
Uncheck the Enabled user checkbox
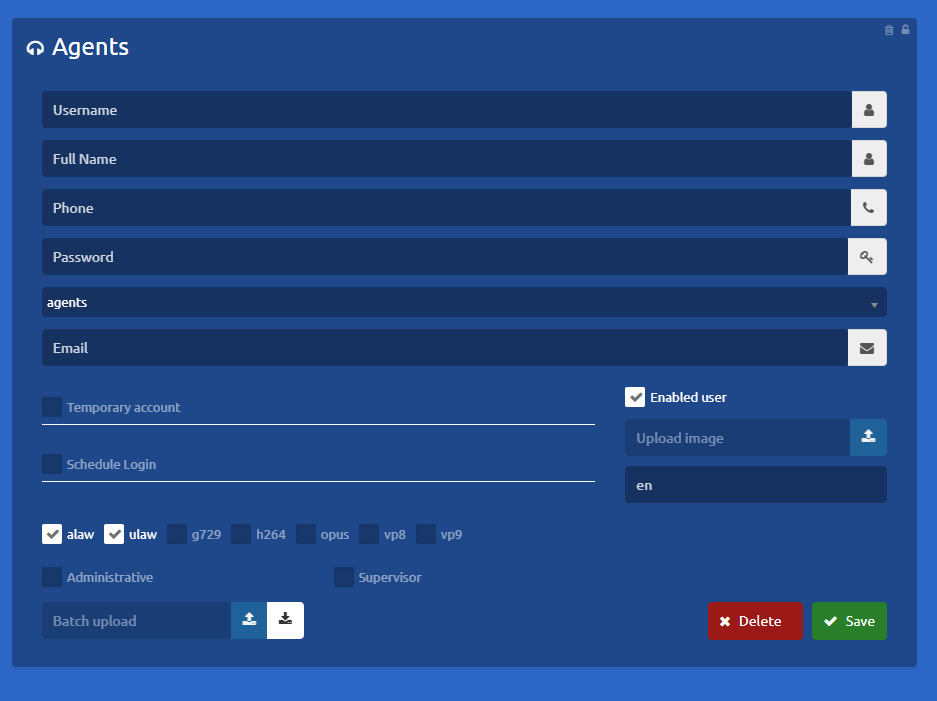pyautogui.click(x=635, y=397)
